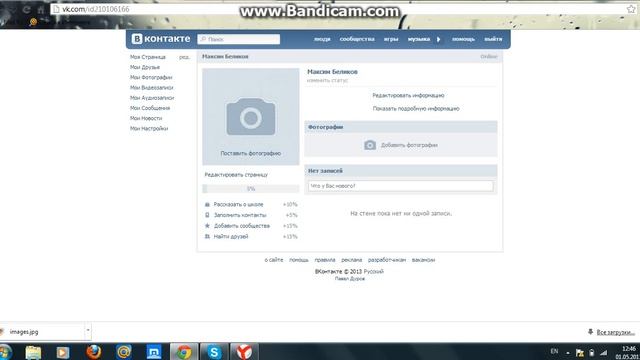Screen dimensions: 640x360
Task: Click the small camera icon by Добавить фотографии
Action: coord(370,145)
